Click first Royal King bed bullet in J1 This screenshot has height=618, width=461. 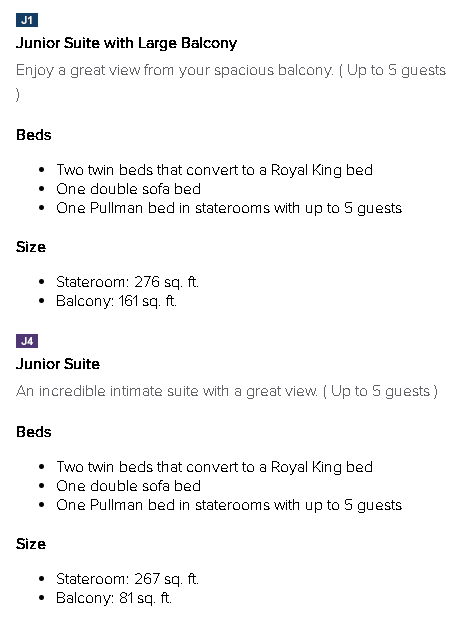click(214, 170)
